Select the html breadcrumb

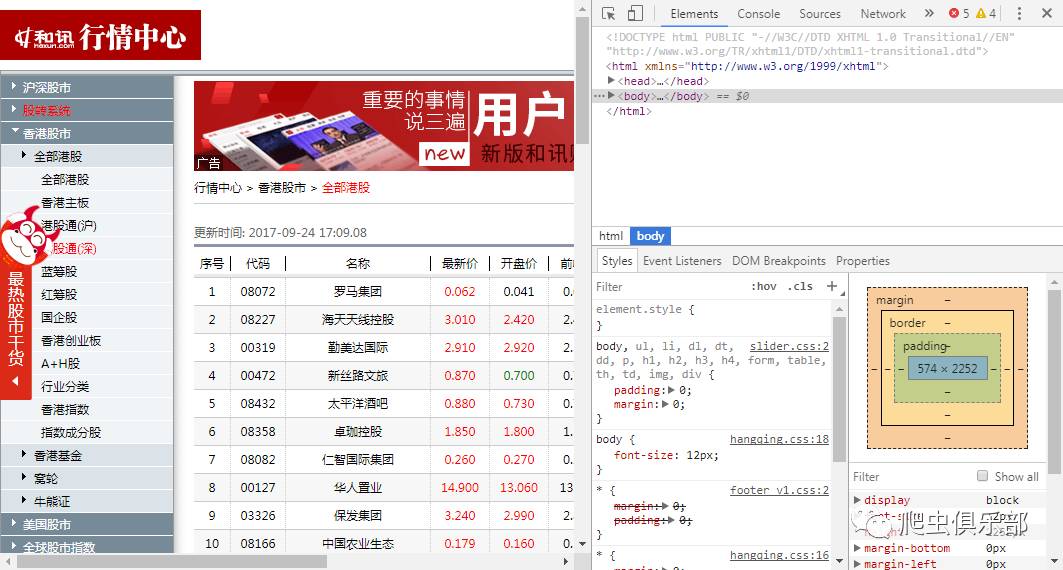610,236
